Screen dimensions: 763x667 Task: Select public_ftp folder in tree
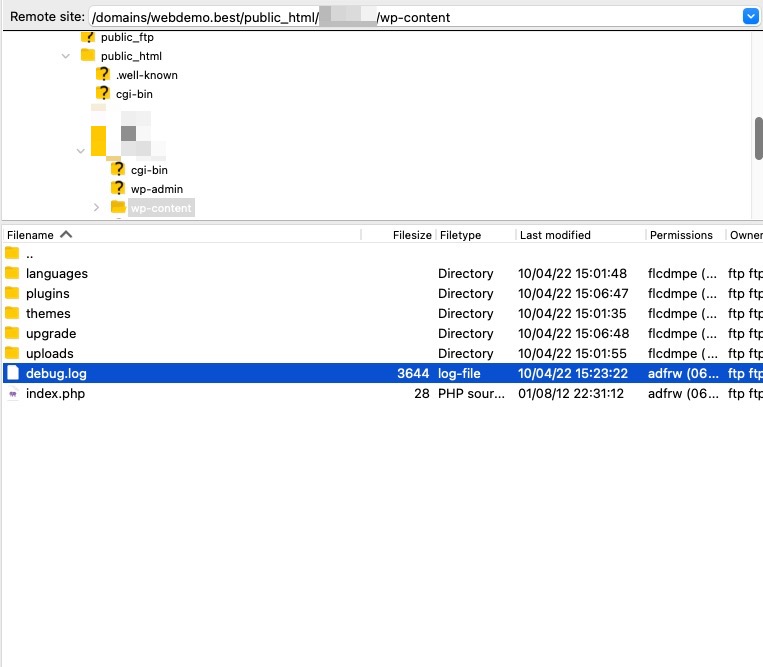[x=127, y=37]
